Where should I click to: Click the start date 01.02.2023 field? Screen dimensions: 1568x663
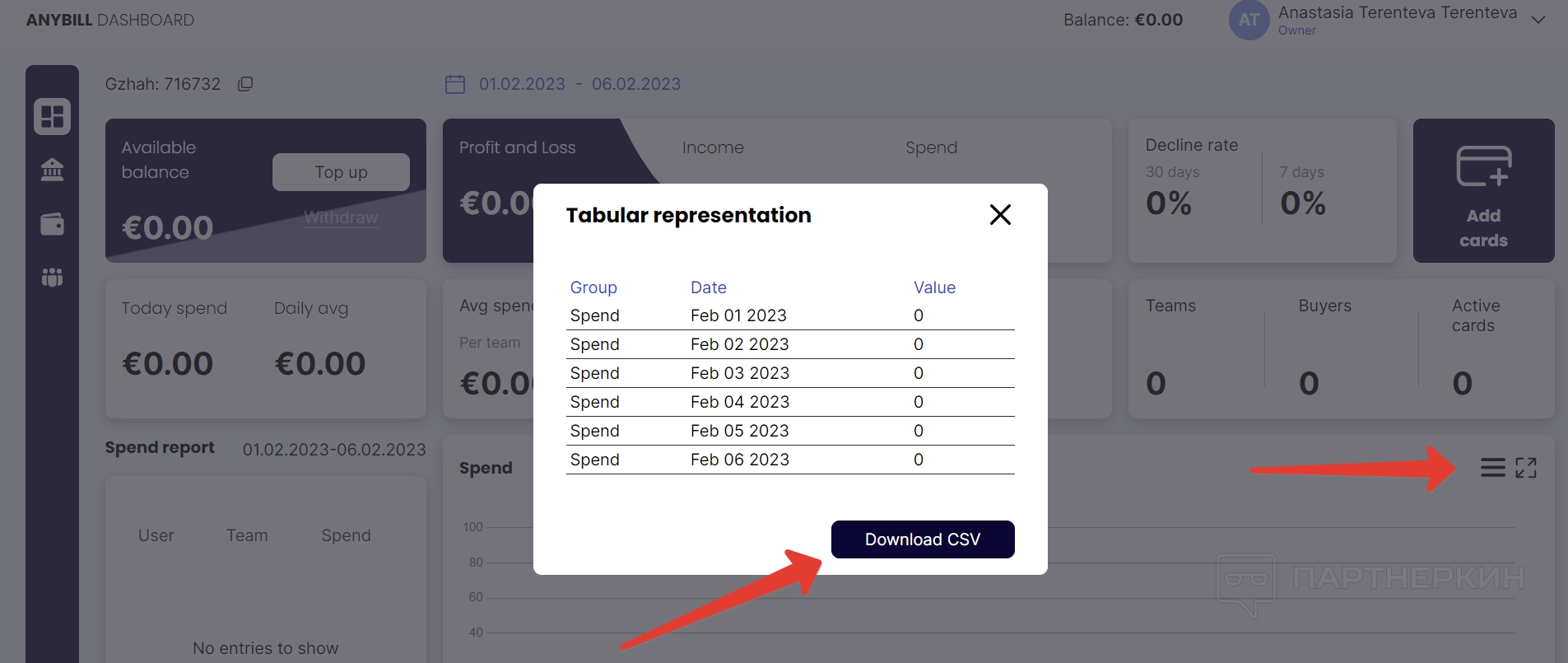point(522,84)
